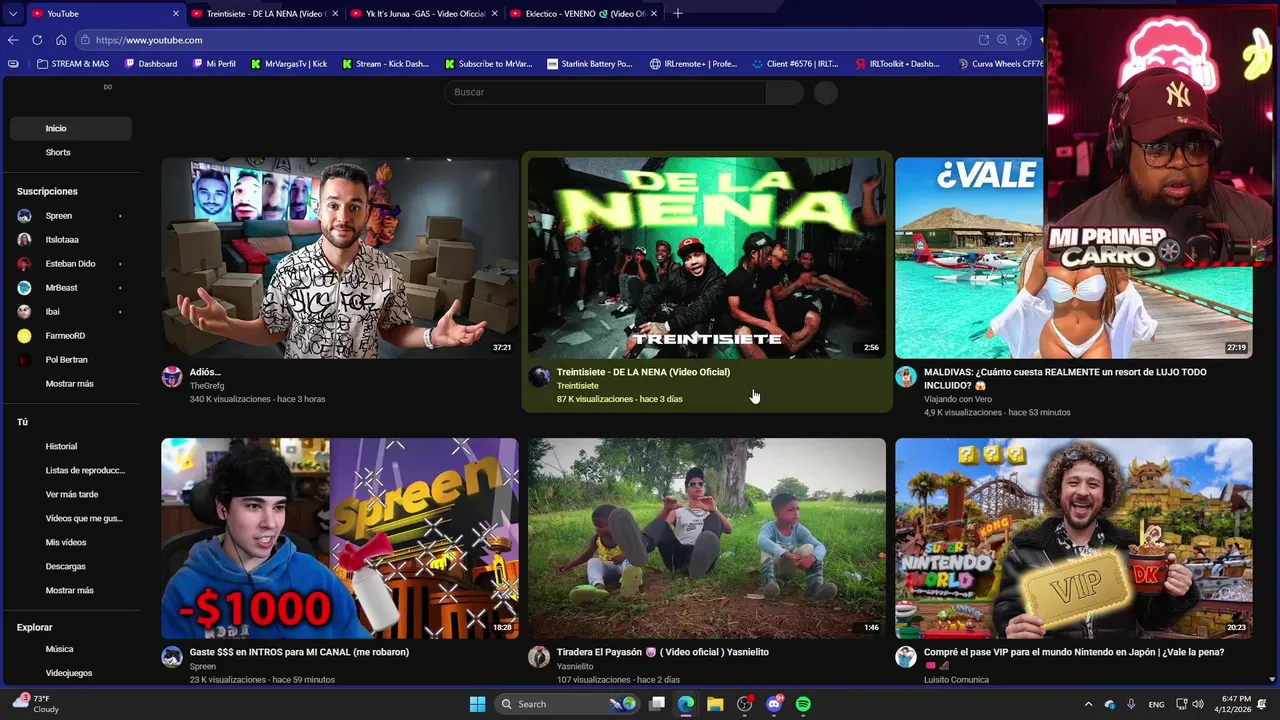Play Spreen's -$1000 video thumbnail

[x=340, y=538]
